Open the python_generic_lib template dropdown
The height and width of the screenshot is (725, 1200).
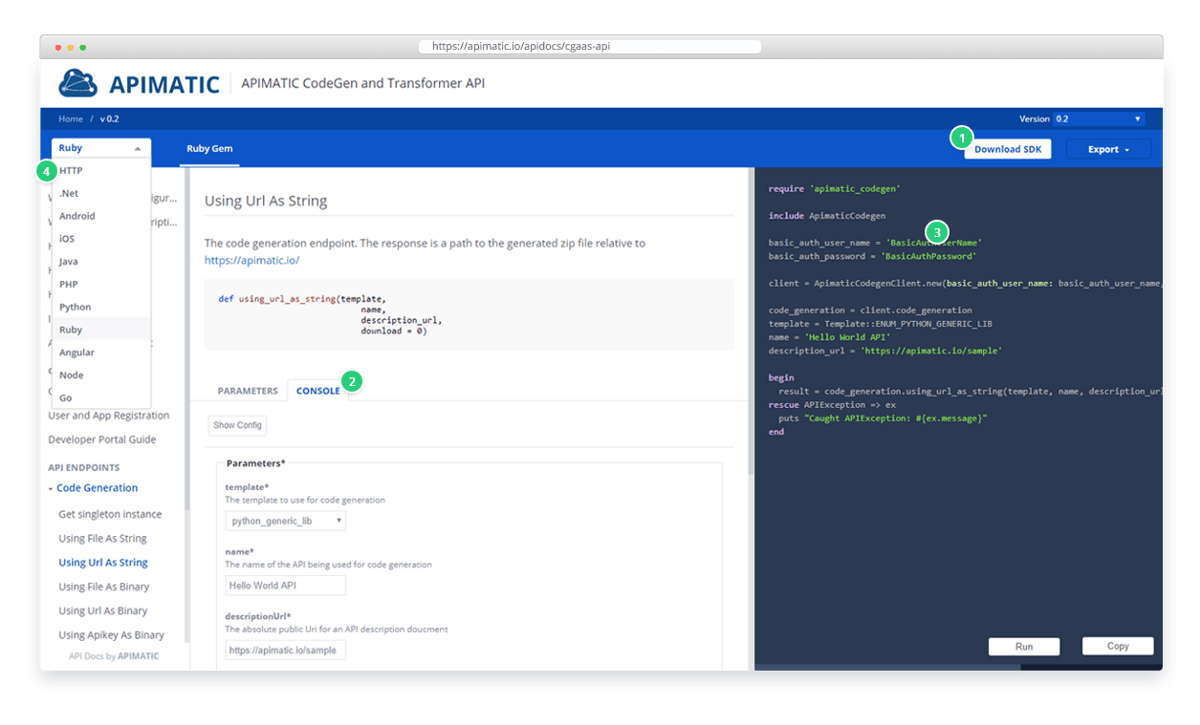285,521
